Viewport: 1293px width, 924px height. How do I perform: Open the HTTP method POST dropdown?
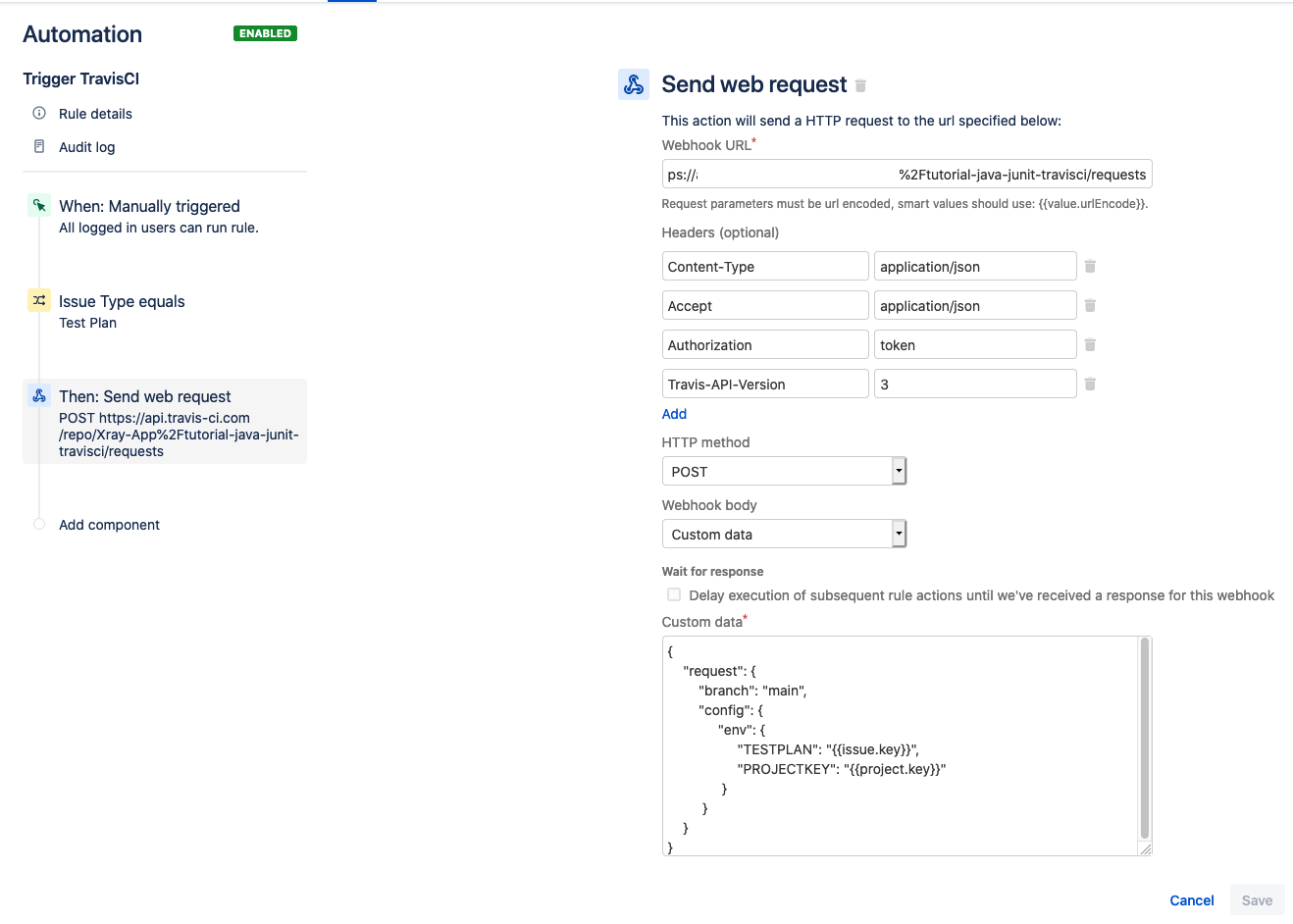click(x=784, y=471)
